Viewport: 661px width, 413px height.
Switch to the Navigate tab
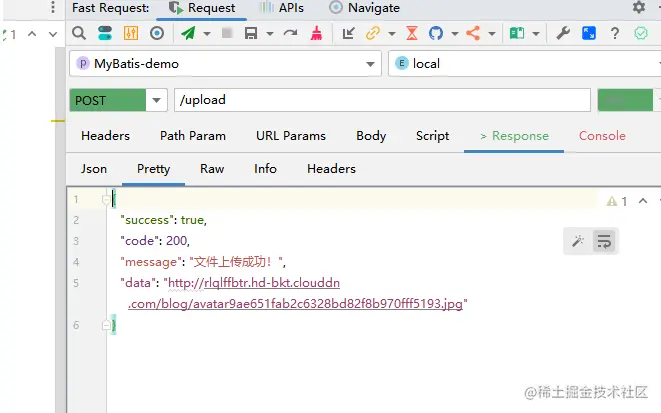point(364,8)
